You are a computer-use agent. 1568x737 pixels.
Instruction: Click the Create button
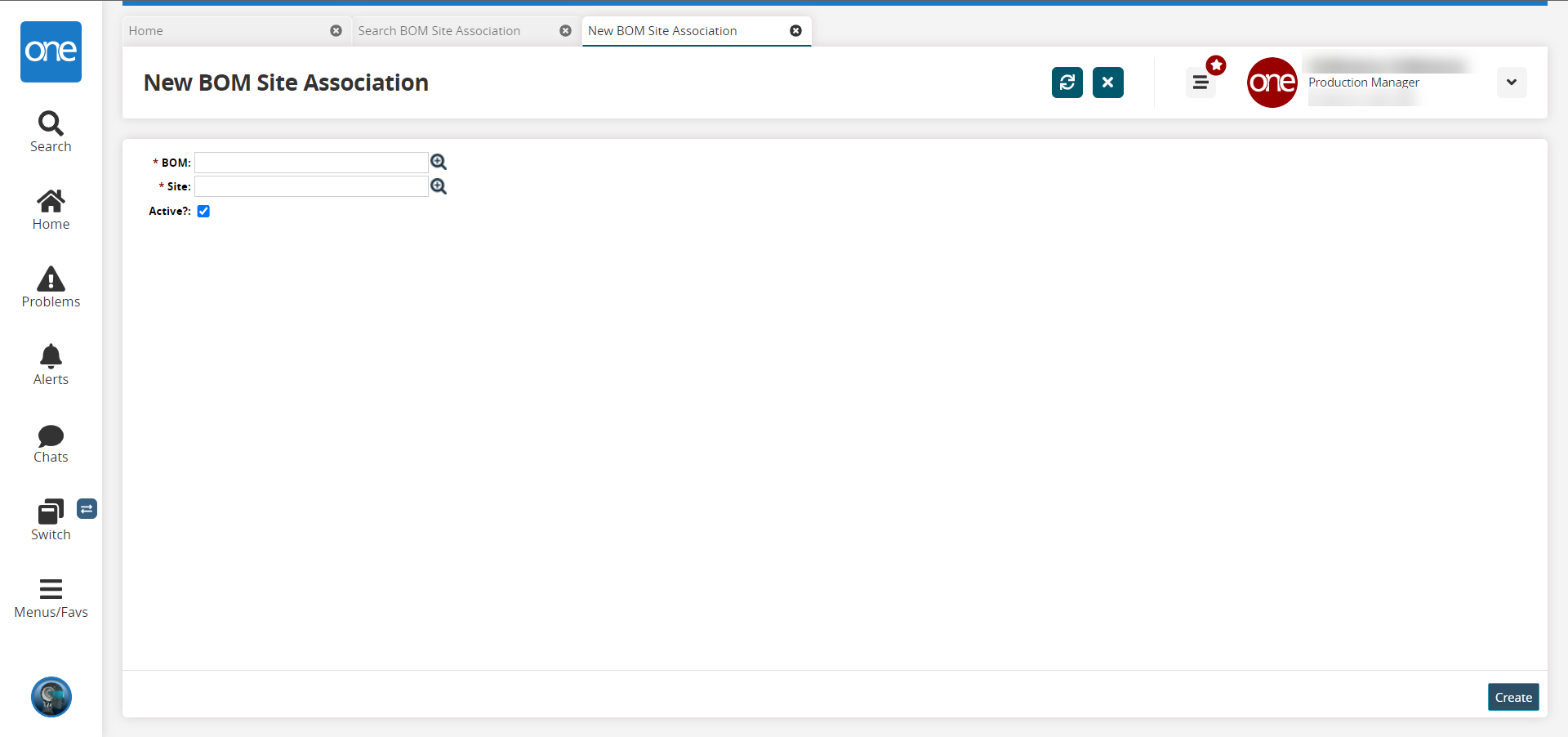click(1513, 697)
